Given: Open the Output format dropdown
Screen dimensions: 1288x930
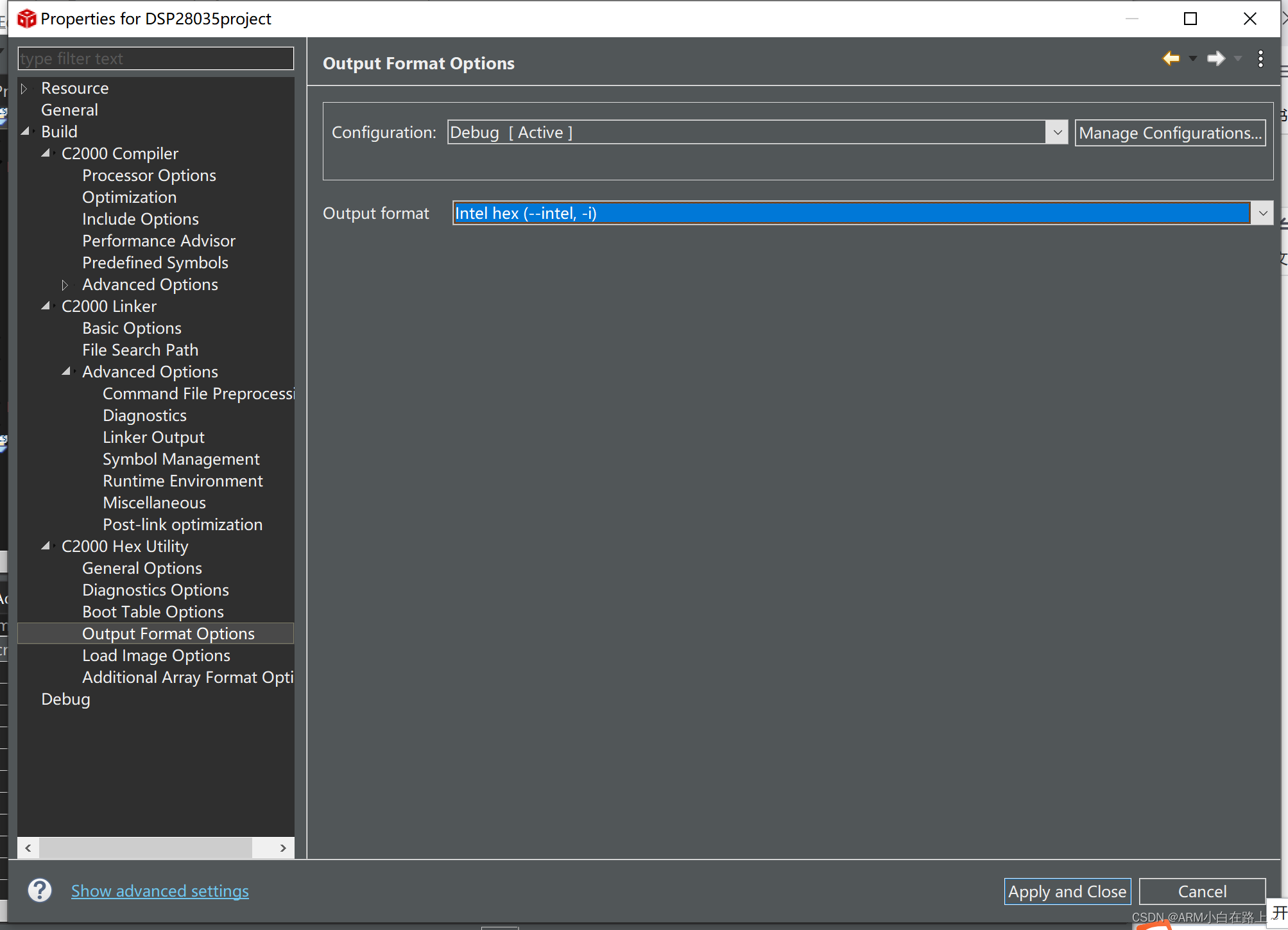Looking at the screenshot, I should pyautogui.click(x=1262, y=213).
